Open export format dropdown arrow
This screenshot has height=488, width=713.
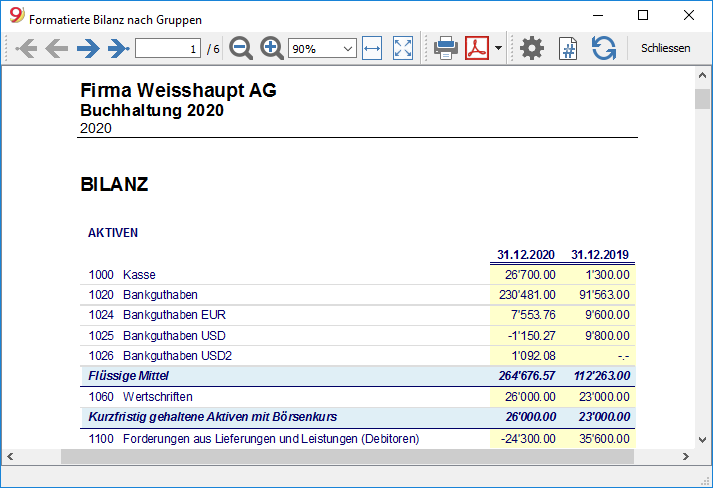click(x=498, y=48)
